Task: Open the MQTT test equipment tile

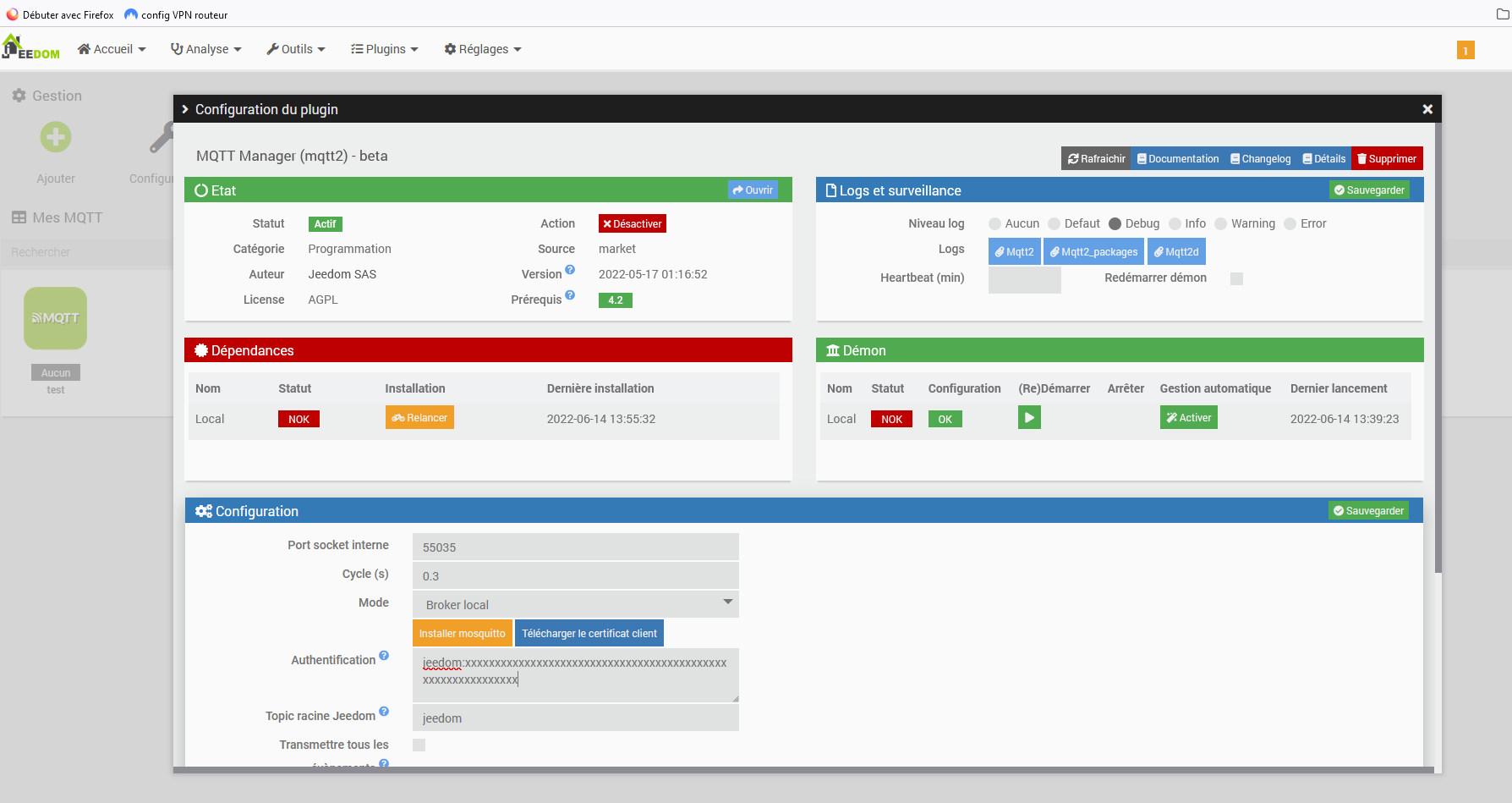Action: tap(56, 318)
